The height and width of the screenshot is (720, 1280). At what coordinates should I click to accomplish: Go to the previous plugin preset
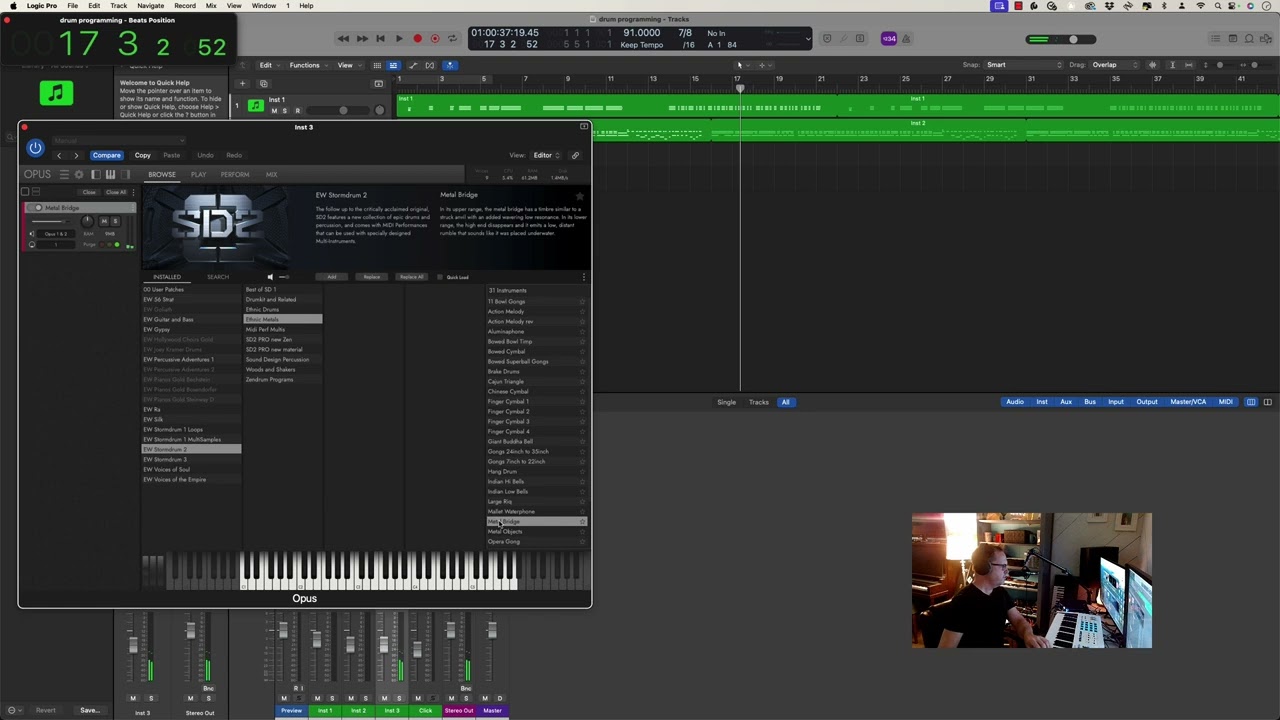pyautogui.click(x=59, y=155)
